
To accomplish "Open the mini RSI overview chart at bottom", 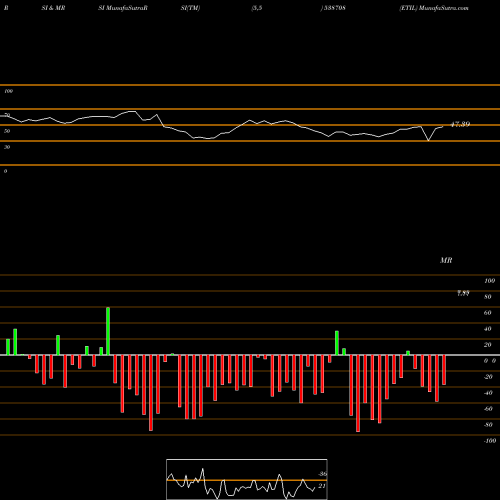I will point(247,479).
